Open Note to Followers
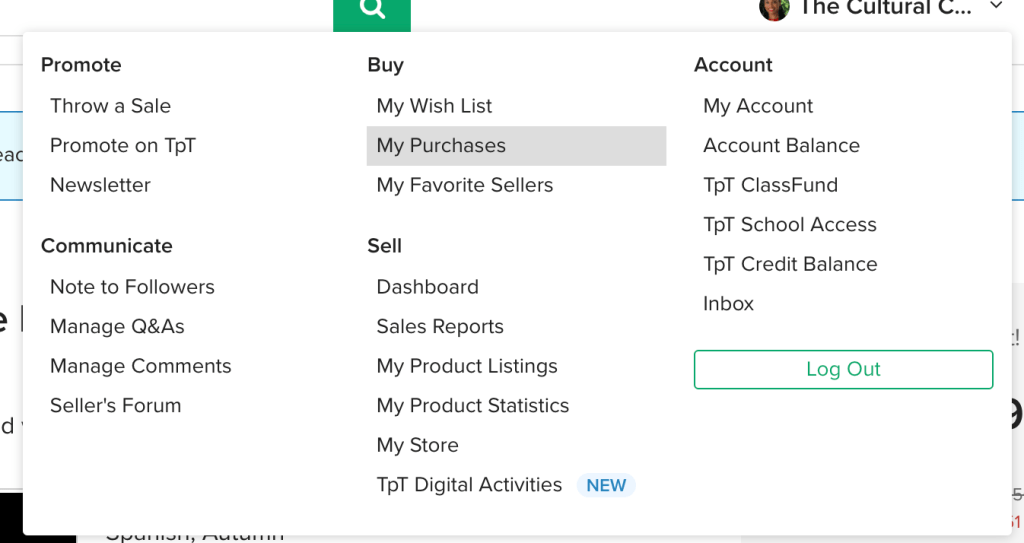Screen dimensions: 1024x543 [x=132, y=287]
